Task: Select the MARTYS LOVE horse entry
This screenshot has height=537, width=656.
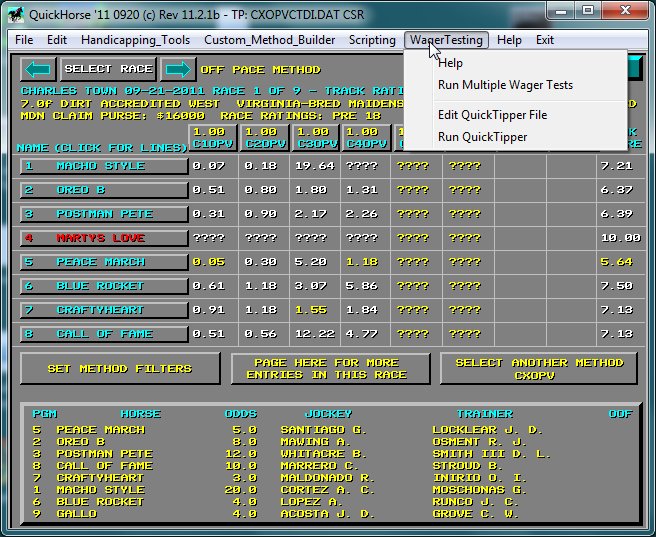Action: coord(104,238)
